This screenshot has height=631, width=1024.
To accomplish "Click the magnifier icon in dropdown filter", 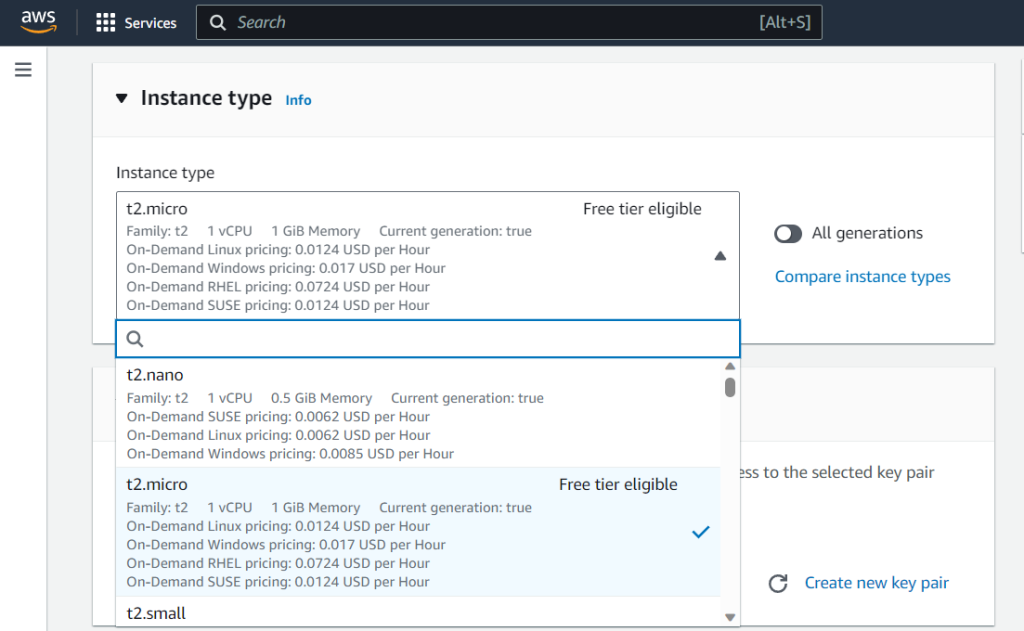I will point(135,339).
